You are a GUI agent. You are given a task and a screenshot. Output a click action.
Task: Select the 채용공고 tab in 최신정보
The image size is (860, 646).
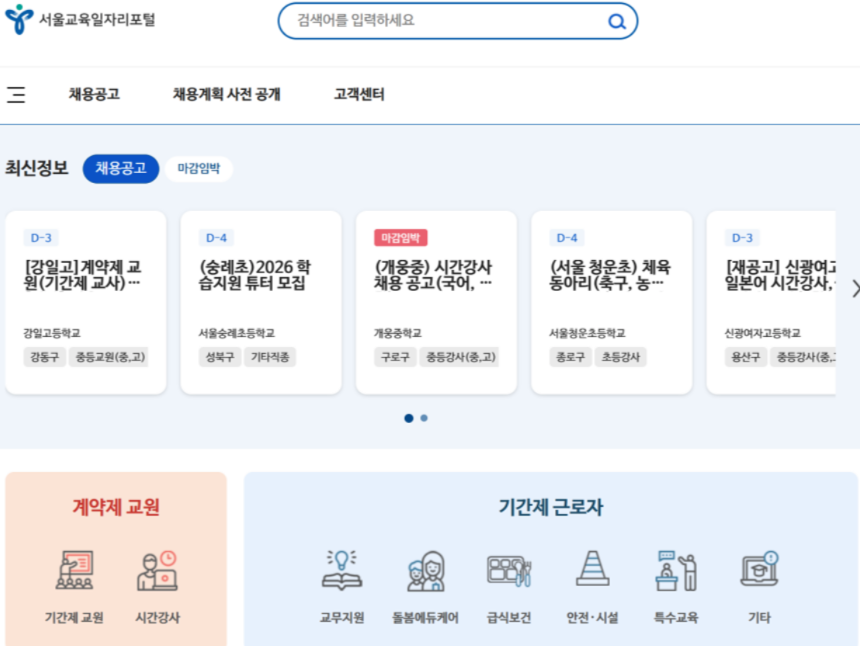(x=121, y=168)
